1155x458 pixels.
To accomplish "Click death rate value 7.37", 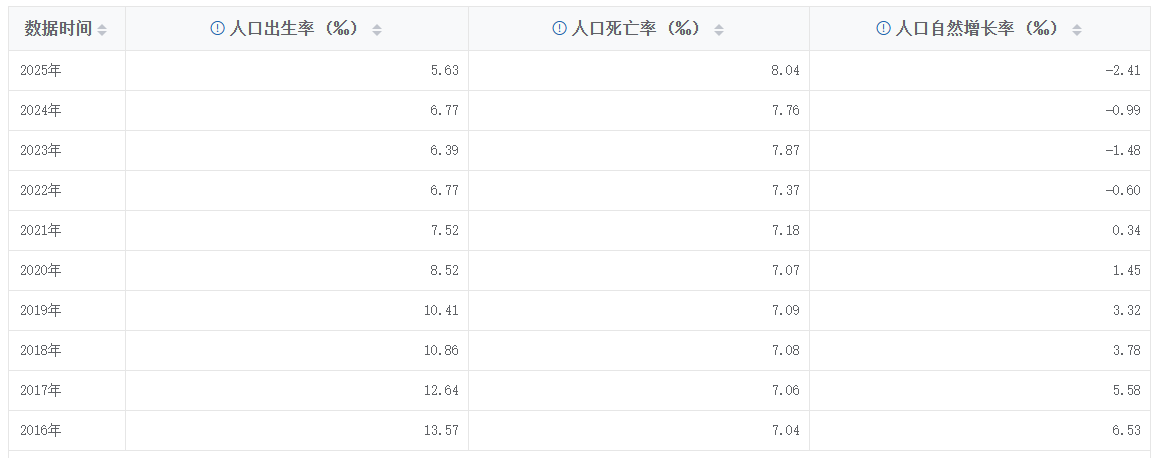I will (x=786, y=190).
